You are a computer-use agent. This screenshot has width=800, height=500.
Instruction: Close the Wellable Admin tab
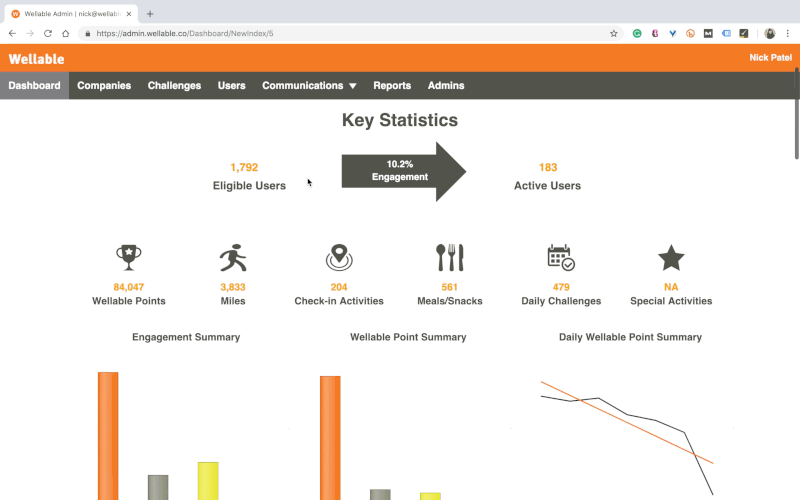(129, 14)
